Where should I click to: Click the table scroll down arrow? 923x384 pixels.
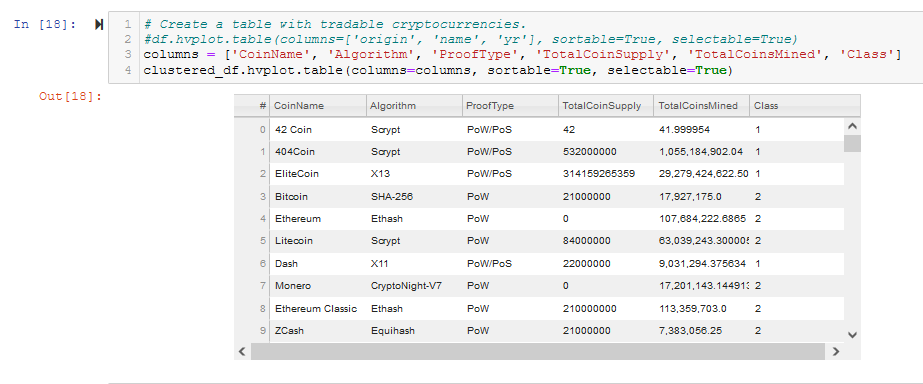[852, 335]
